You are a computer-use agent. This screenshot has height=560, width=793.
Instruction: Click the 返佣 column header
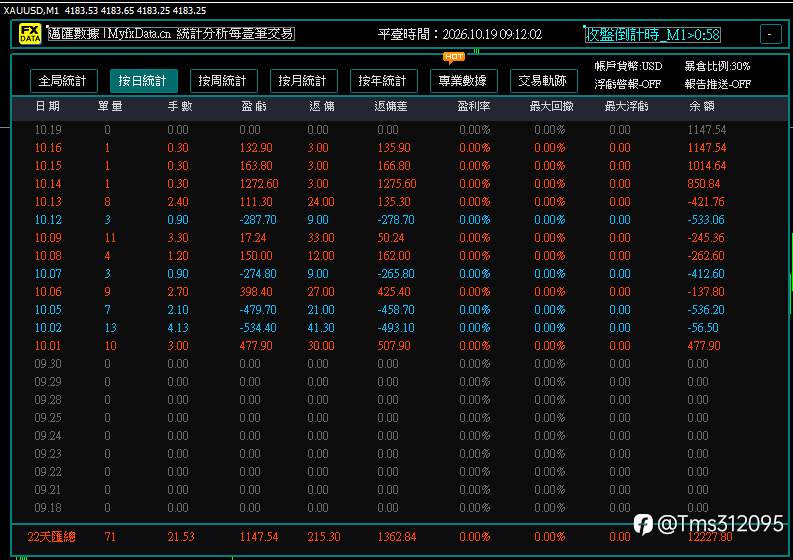pyautogui.click(x=322, y=106)
